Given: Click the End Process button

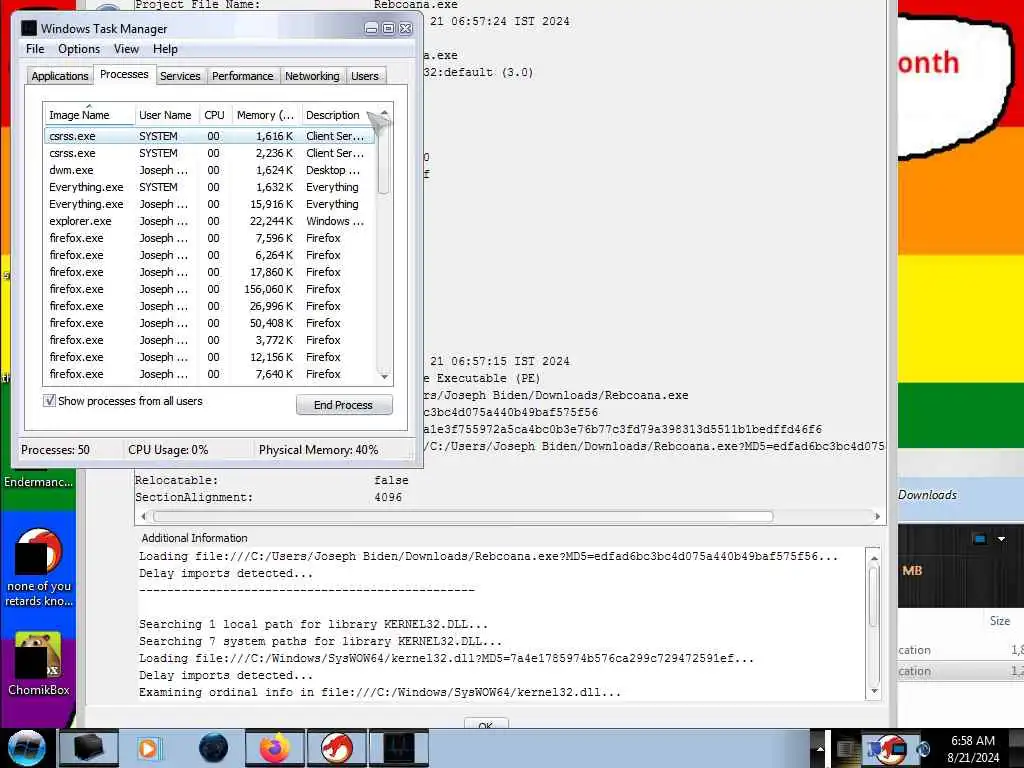Looking at the screenshot, I should tap(344, 405).
